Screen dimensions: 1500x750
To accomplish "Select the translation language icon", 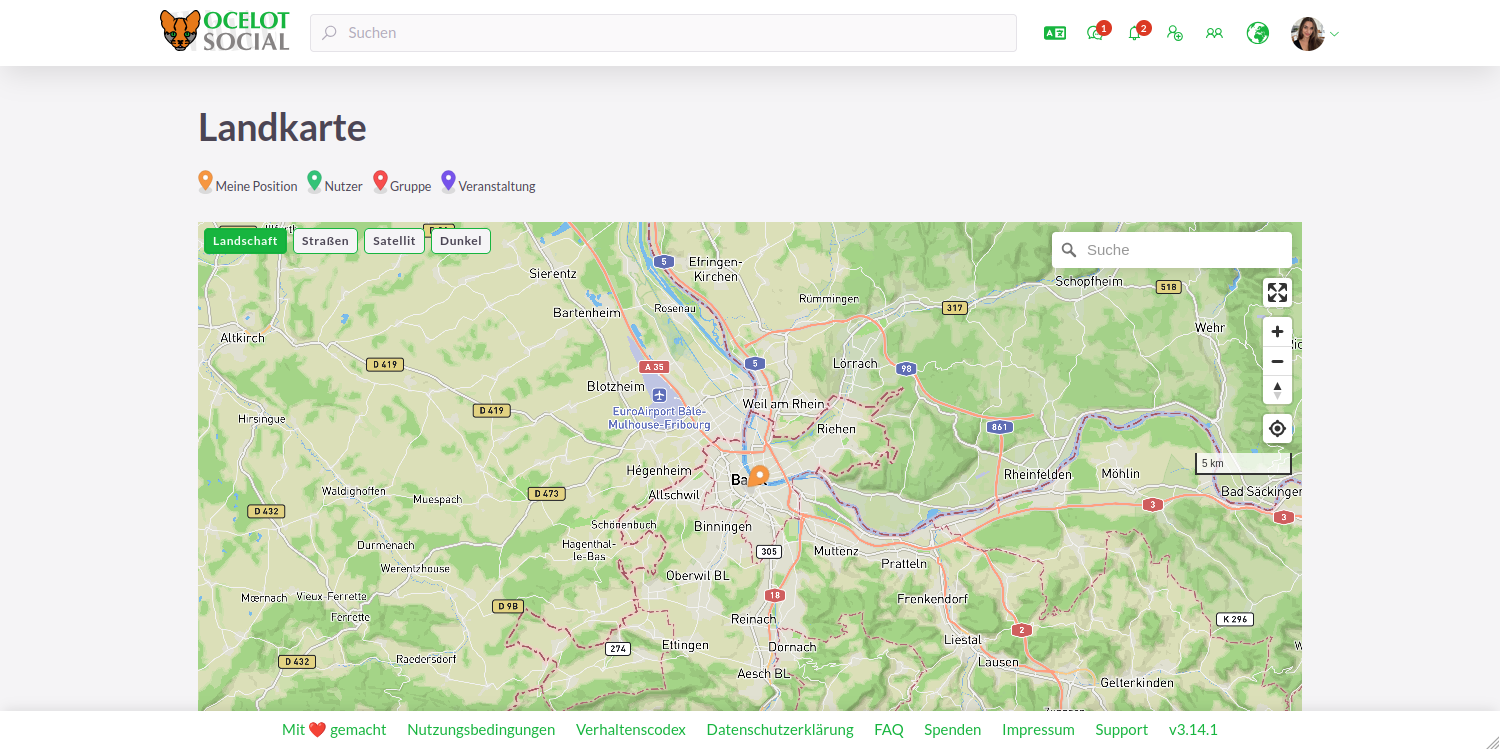I will coord(1054,33).
